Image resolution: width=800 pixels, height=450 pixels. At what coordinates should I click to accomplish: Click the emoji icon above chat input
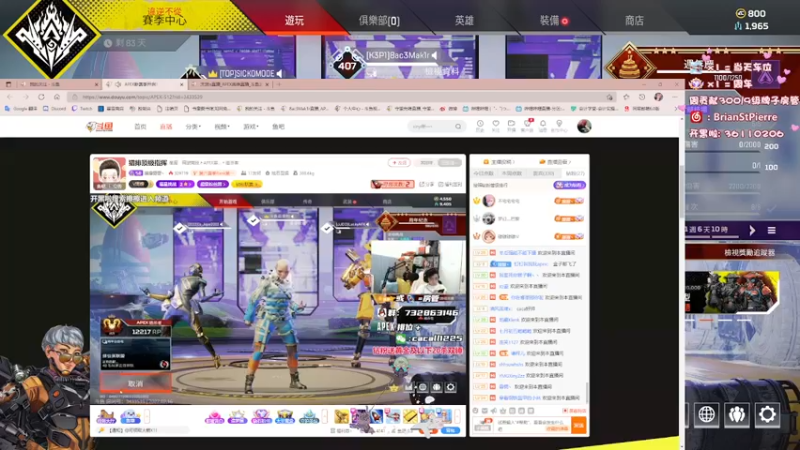tap(476, 411)
